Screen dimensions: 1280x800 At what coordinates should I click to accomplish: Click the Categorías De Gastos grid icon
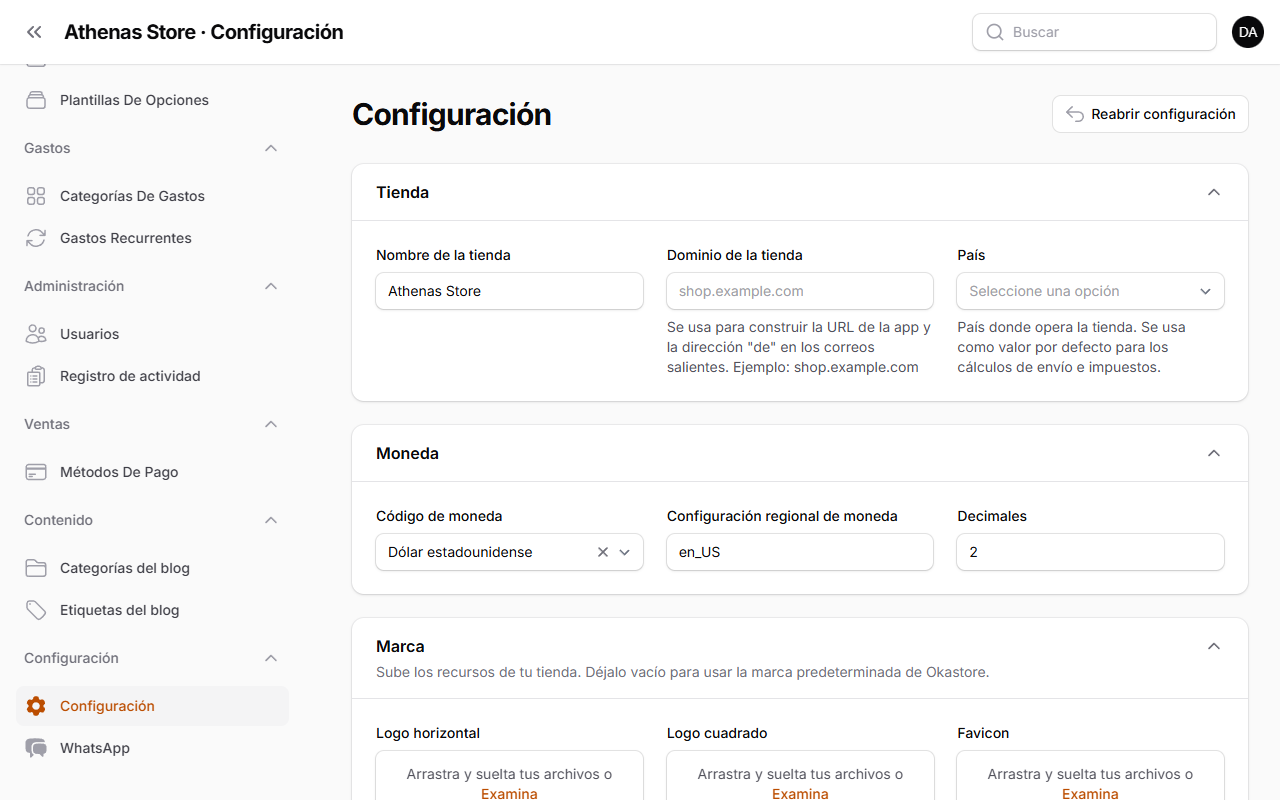coord(36,196)
